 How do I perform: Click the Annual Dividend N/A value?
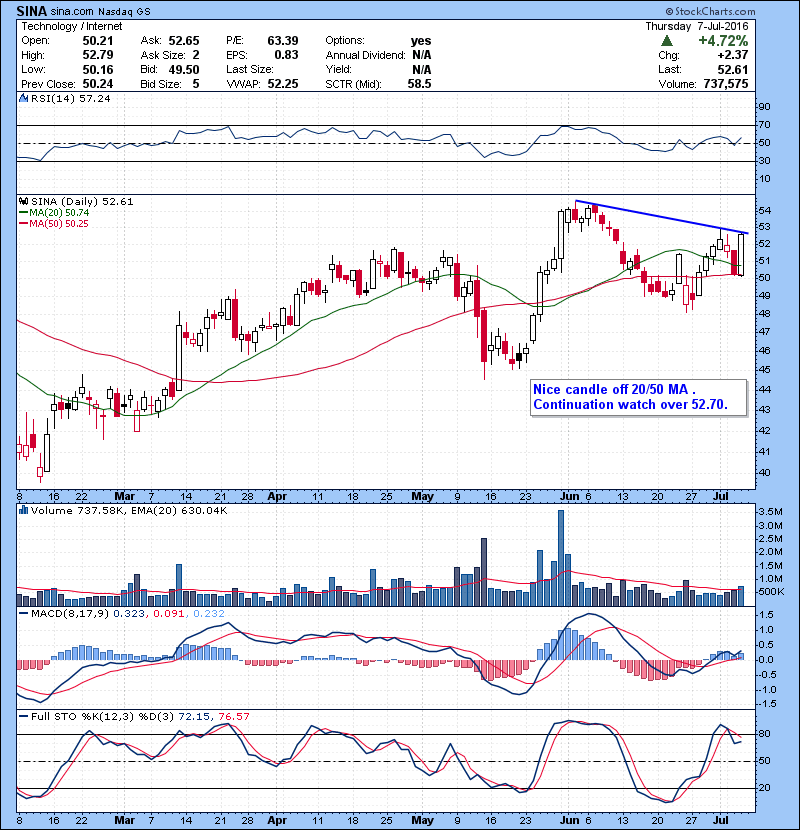[x=422, y=55]
